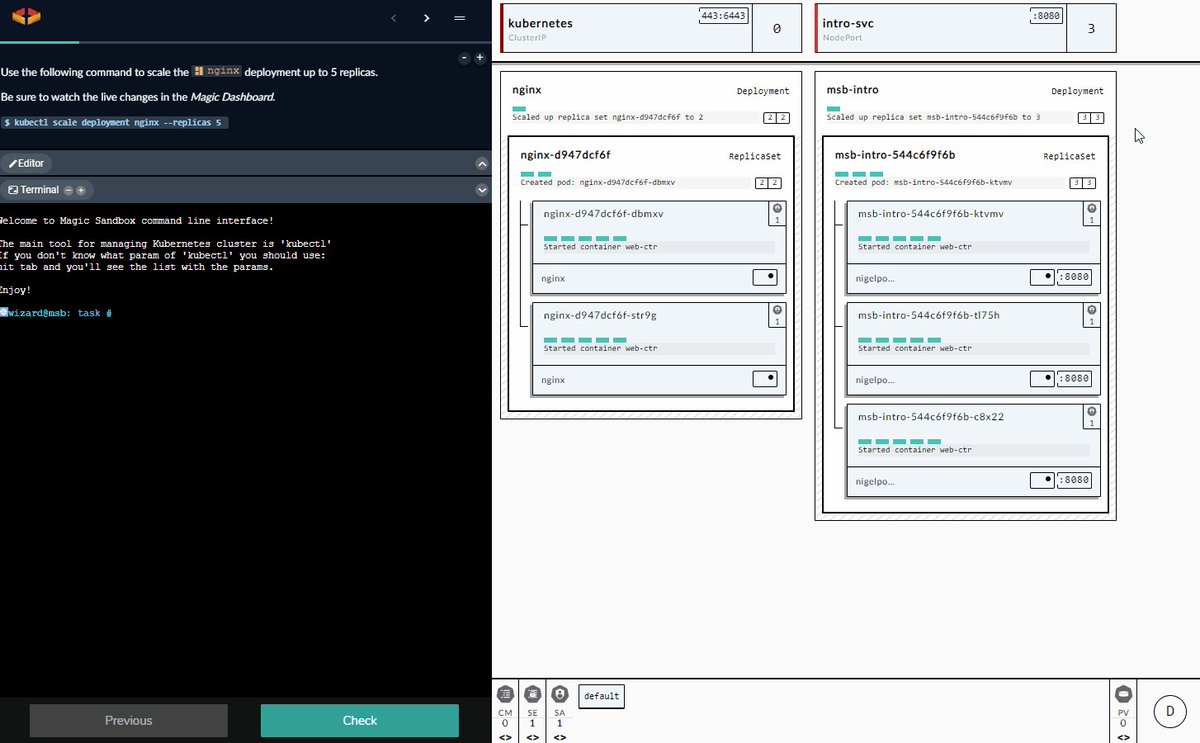Click kubernetes service port 443:6443

pyautogui.click(x=723, y=15)
